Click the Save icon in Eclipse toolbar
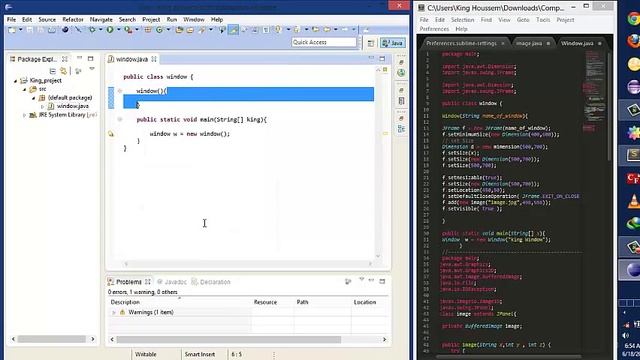 click(30, 30)
